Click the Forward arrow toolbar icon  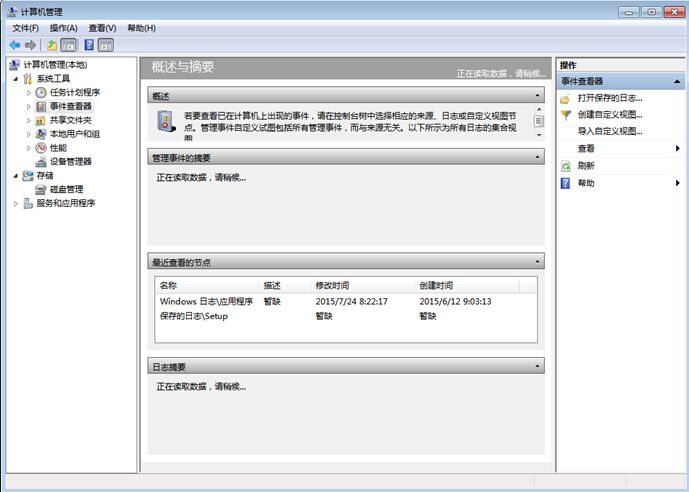30,45
